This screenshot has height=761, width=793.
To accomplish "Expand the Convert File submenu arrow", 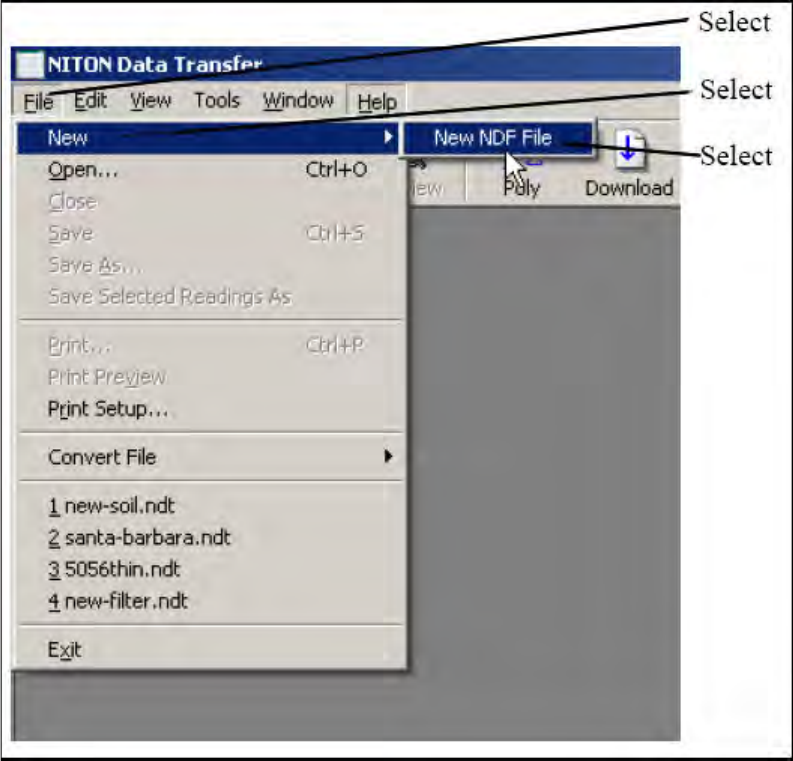I will coord(388,456).
